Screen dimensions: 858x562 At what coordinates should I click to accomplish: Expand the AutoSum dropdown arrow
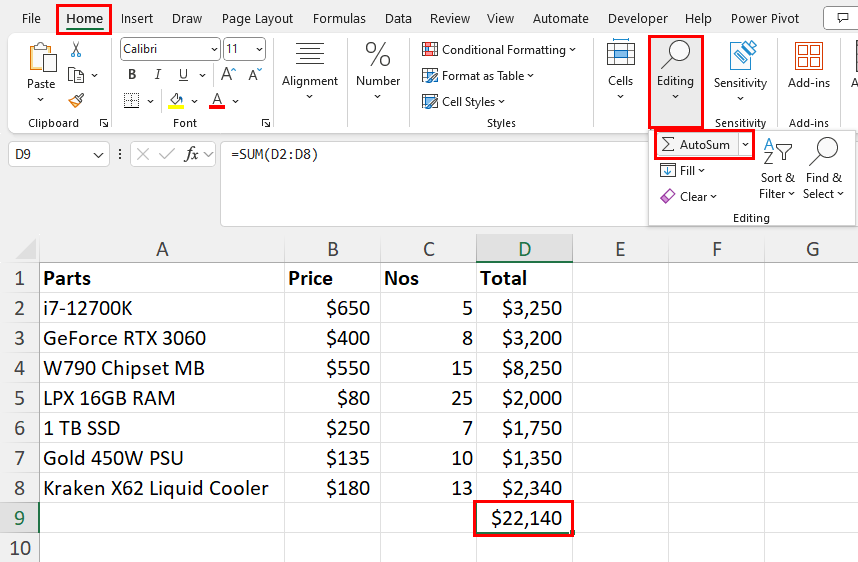(745, 144)
